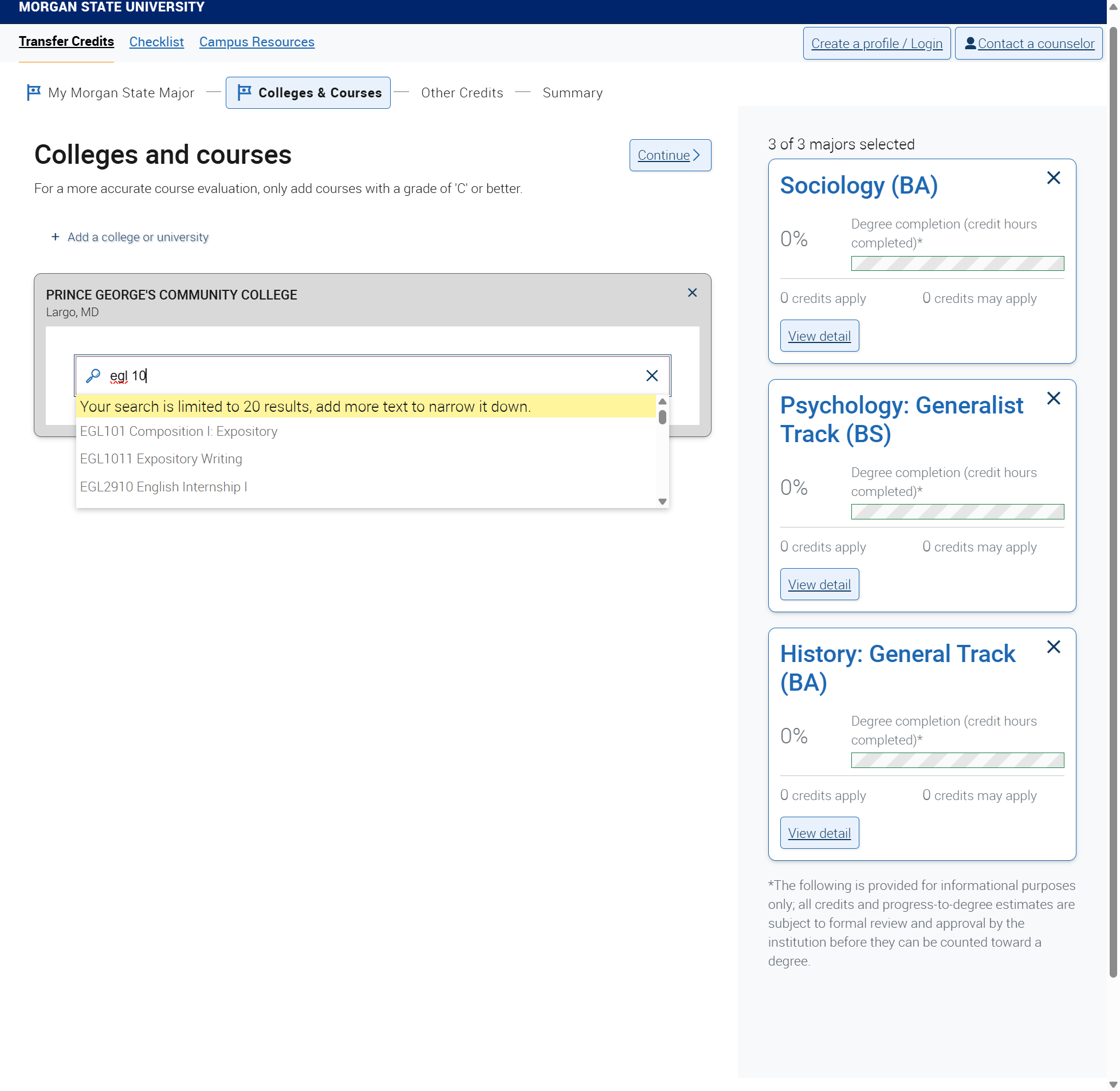
Task: Select the Colleges & Courses step
Action: coord(308,93)
